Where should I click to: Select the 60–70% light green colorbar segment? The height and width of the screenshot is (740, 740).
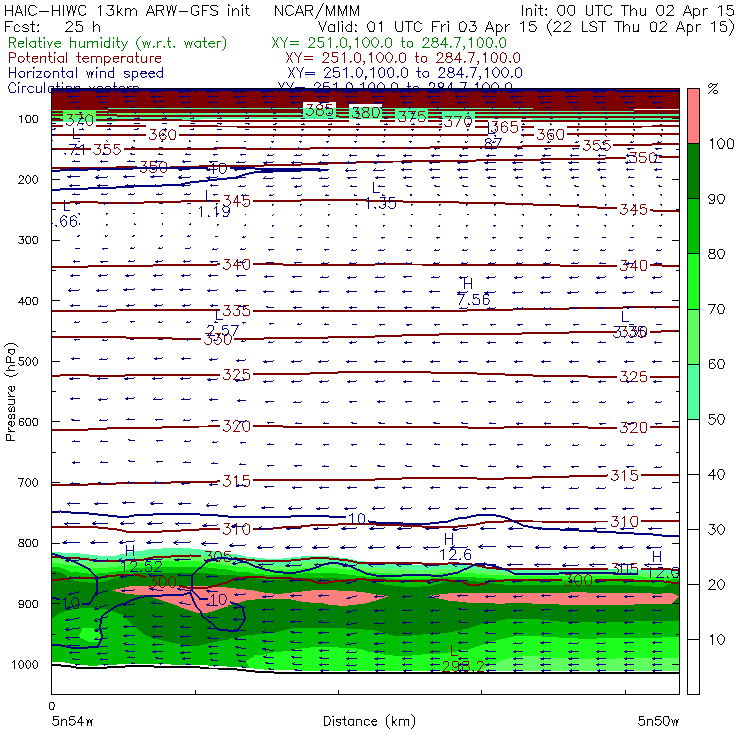693,336
